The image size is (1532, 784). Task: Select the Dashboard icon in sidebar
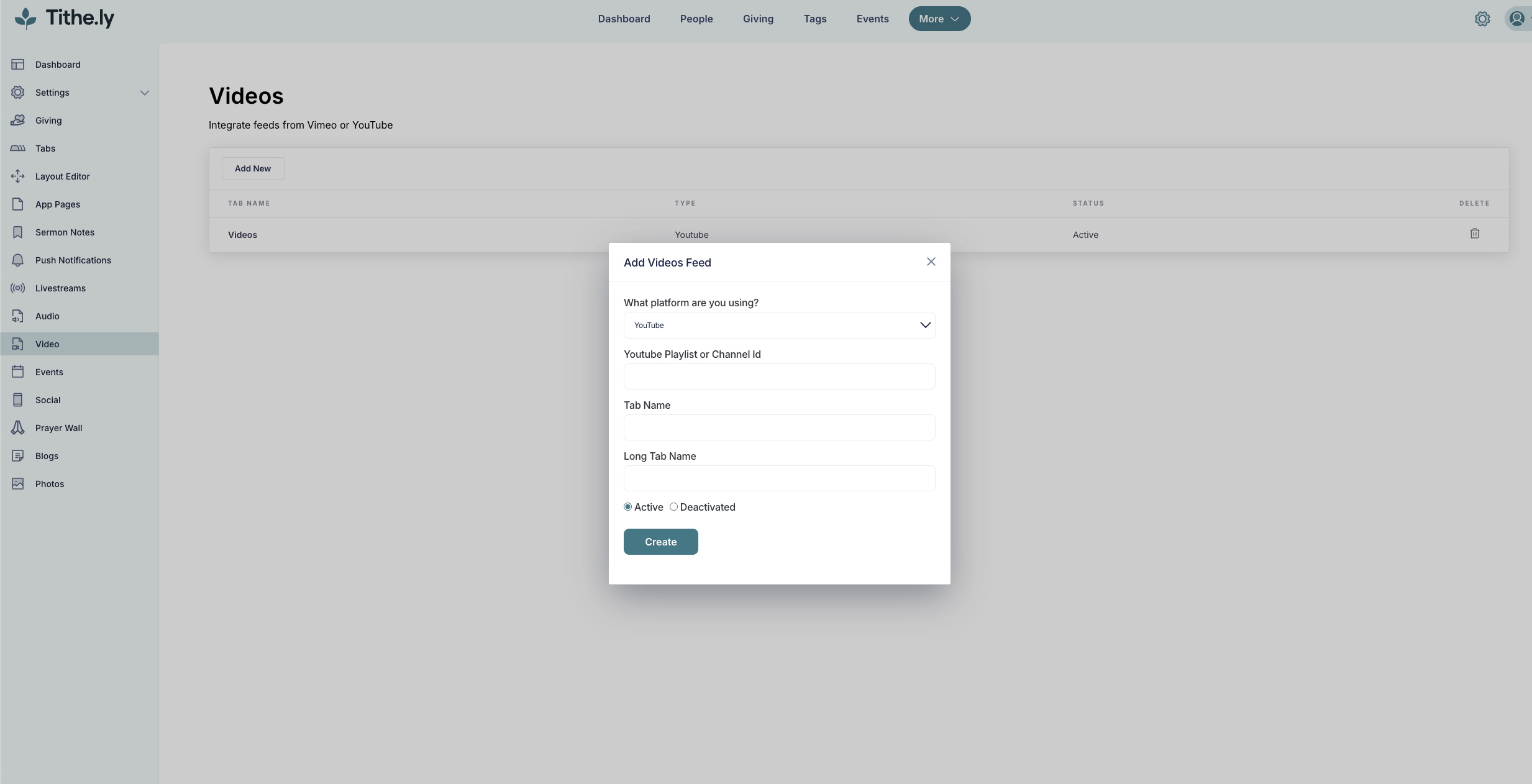[18, 64]
